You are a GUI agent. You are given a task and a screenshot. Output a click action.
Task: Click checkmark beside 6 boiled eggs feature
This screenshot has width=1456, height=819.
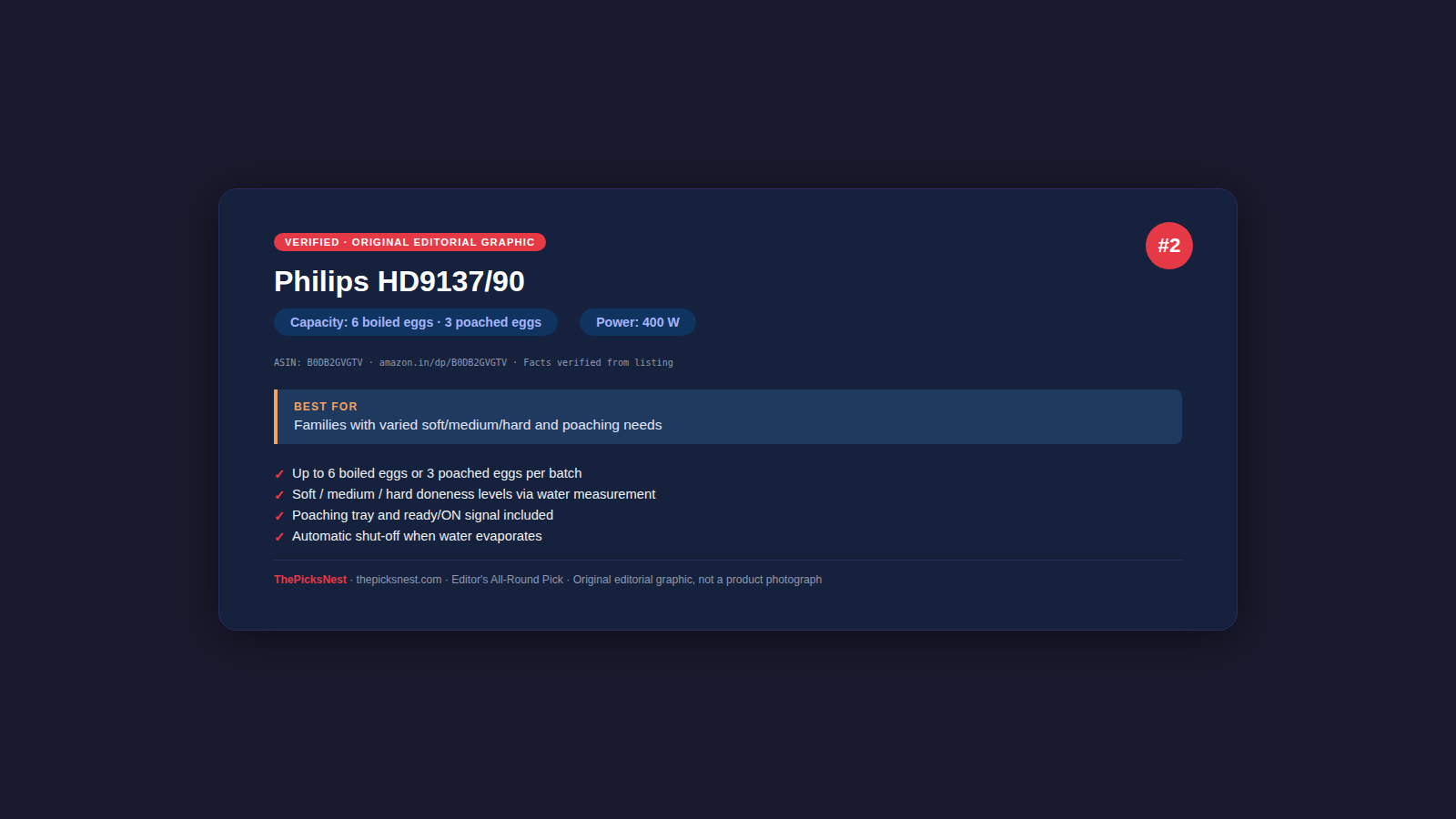click(279, 474)
